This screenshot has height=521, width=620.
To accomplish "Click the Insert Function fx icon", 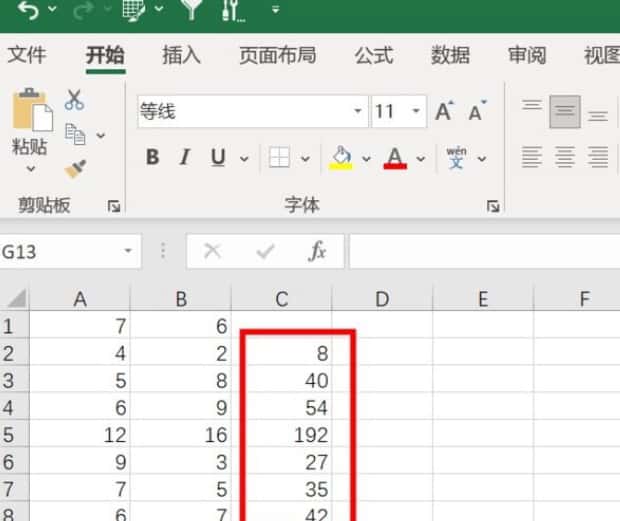I will click(317, 252).
